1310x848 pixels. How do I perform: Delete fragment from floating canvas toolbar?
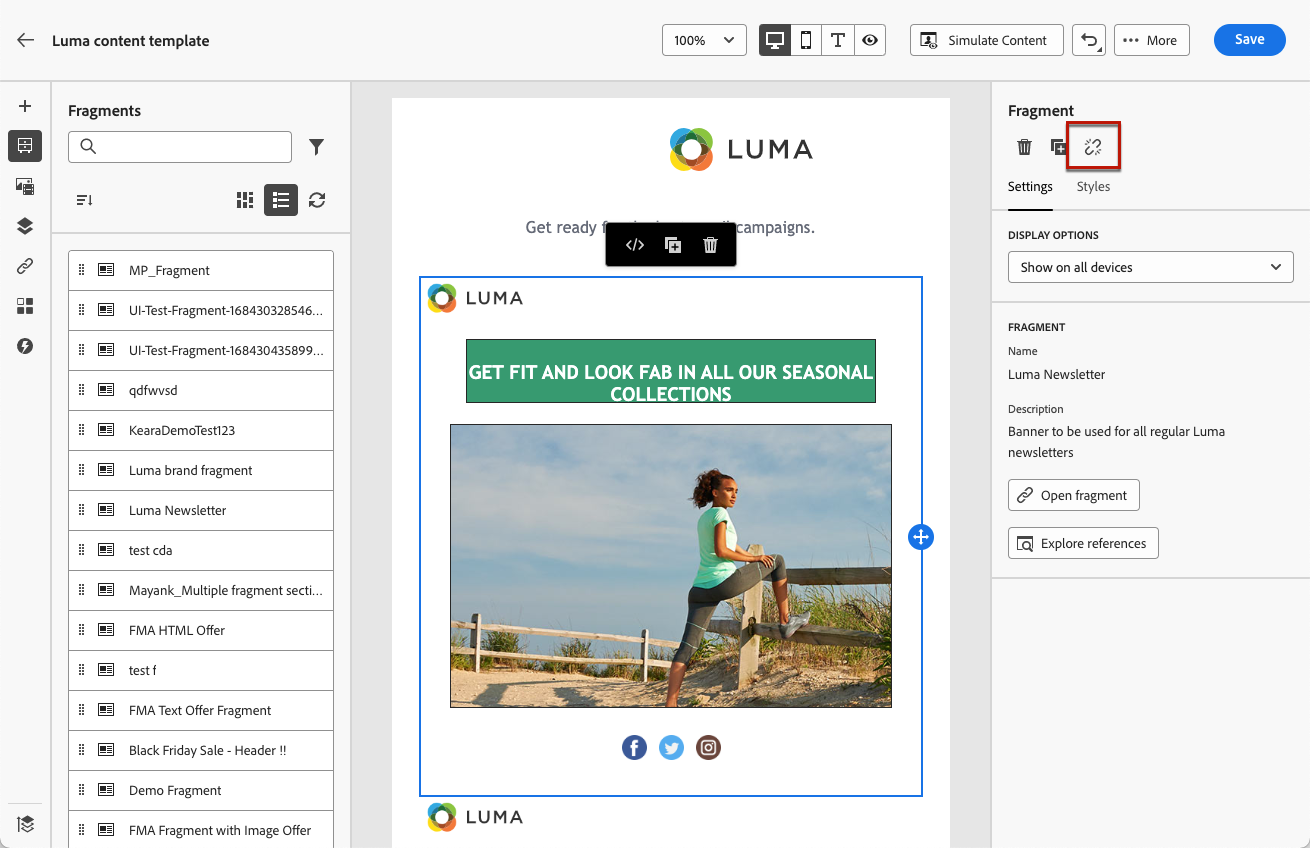[710, 245]
